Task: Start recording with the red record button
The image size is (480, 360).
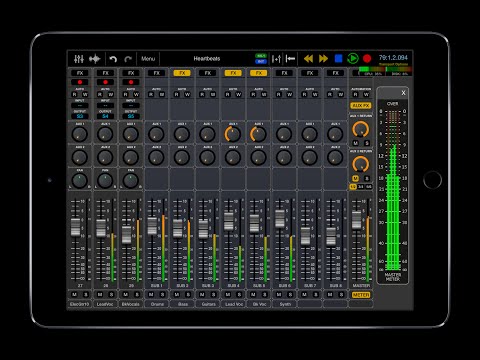Action: (367, 59)
